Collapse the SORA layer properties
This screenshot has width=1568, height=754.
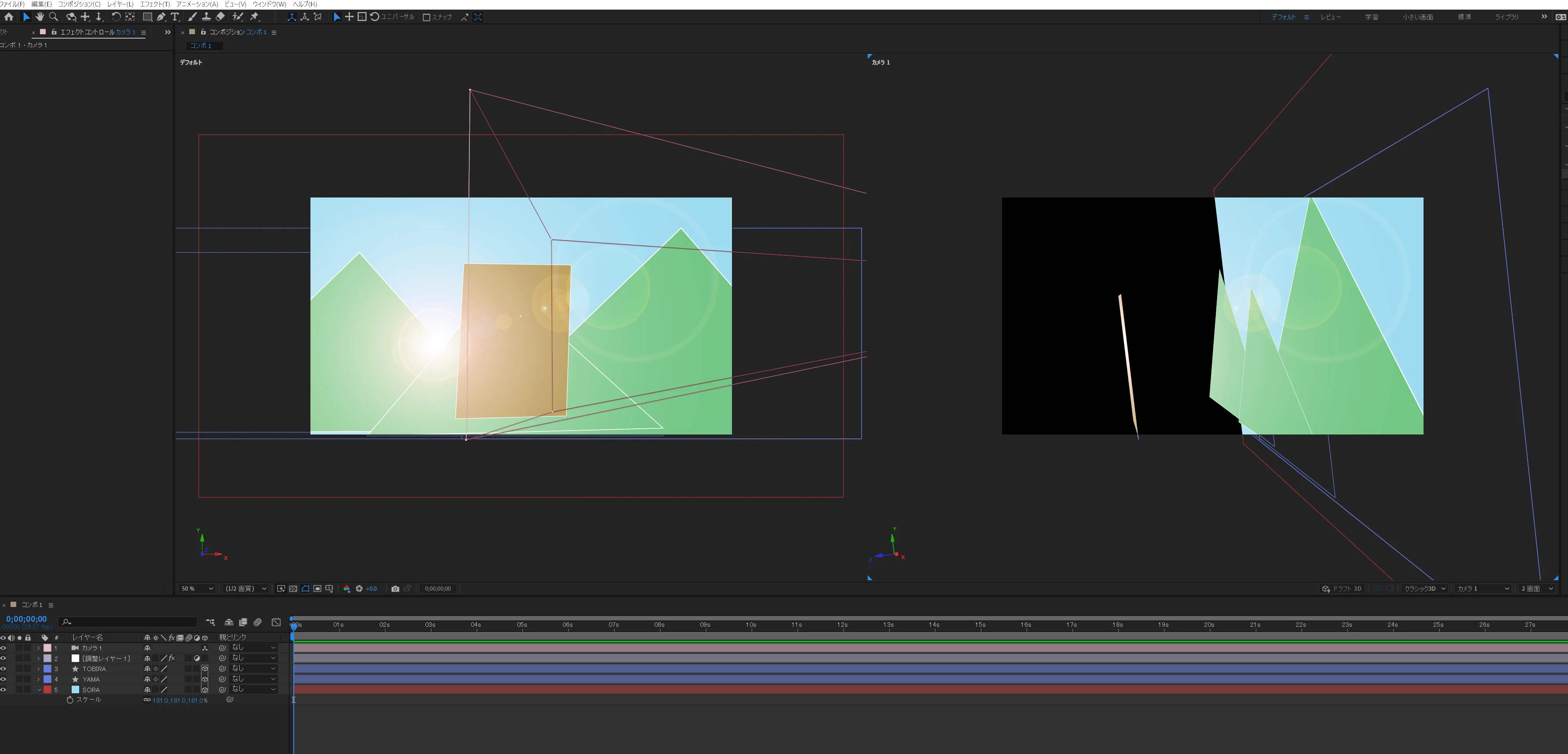tap(40, 689)
